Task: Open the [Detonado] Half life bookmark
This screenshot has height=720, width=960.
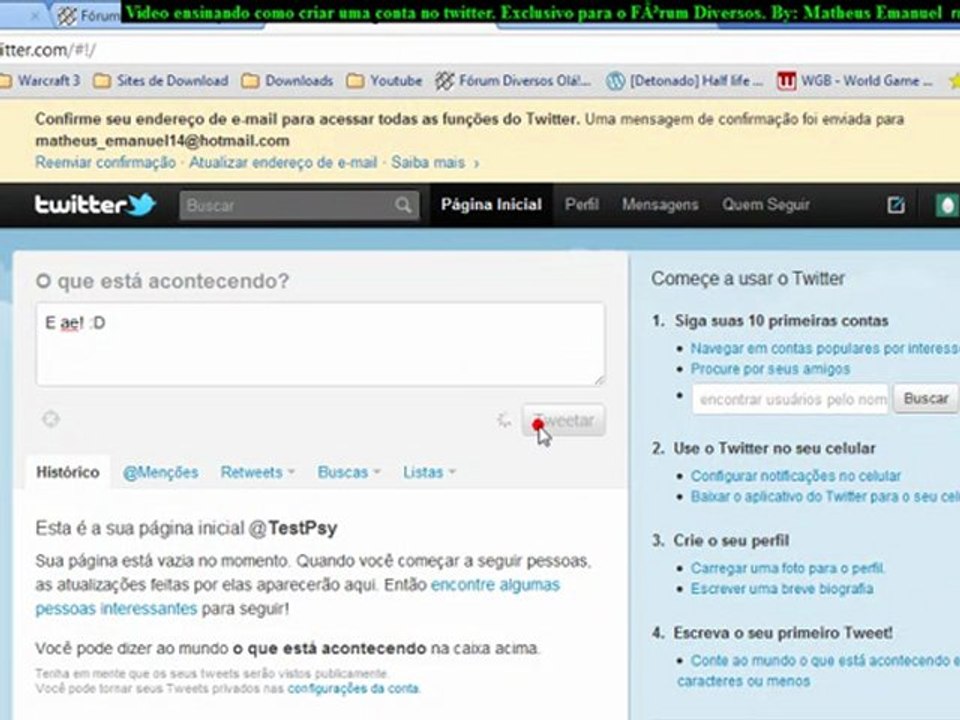Action: tap(684, 81)
